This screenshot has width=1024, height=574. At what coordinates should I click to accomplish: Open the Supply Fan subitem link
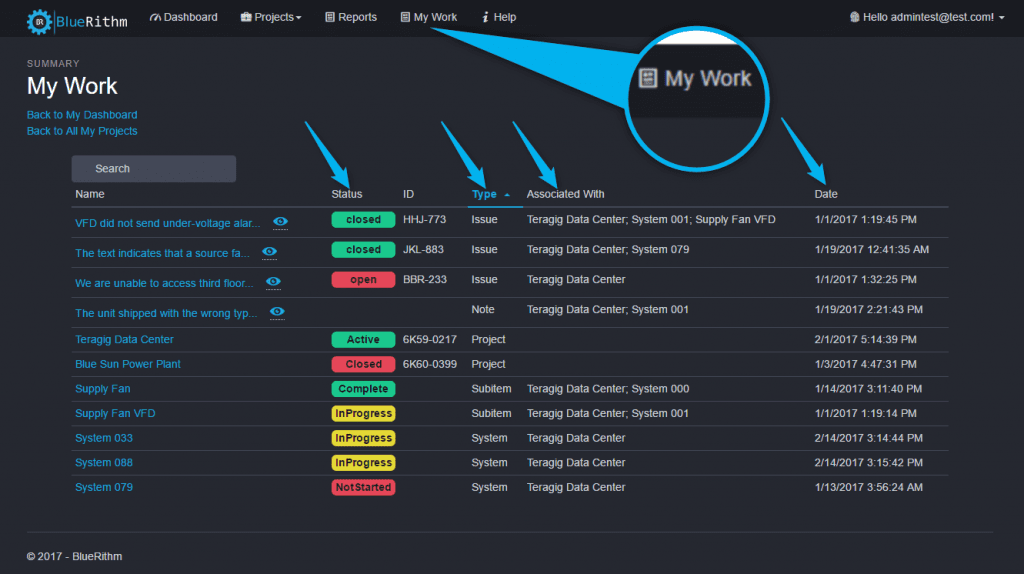(103, 389)
